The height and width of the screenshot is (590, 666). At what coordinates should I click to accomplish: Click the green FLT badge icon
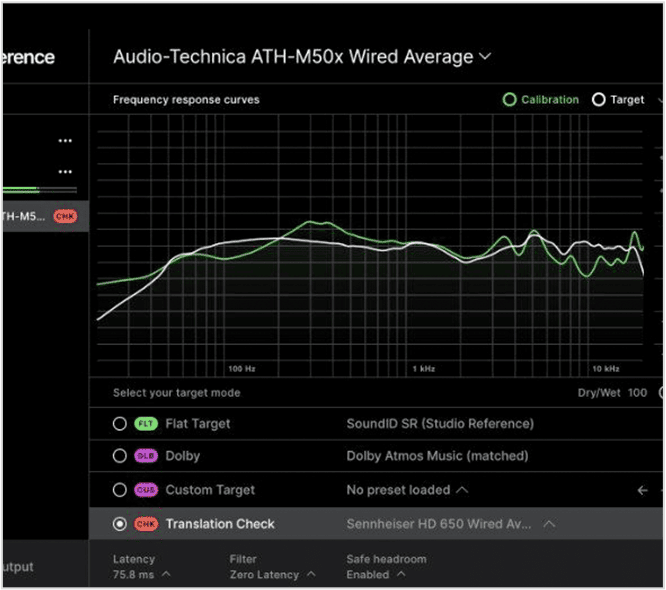coord(146,424)
